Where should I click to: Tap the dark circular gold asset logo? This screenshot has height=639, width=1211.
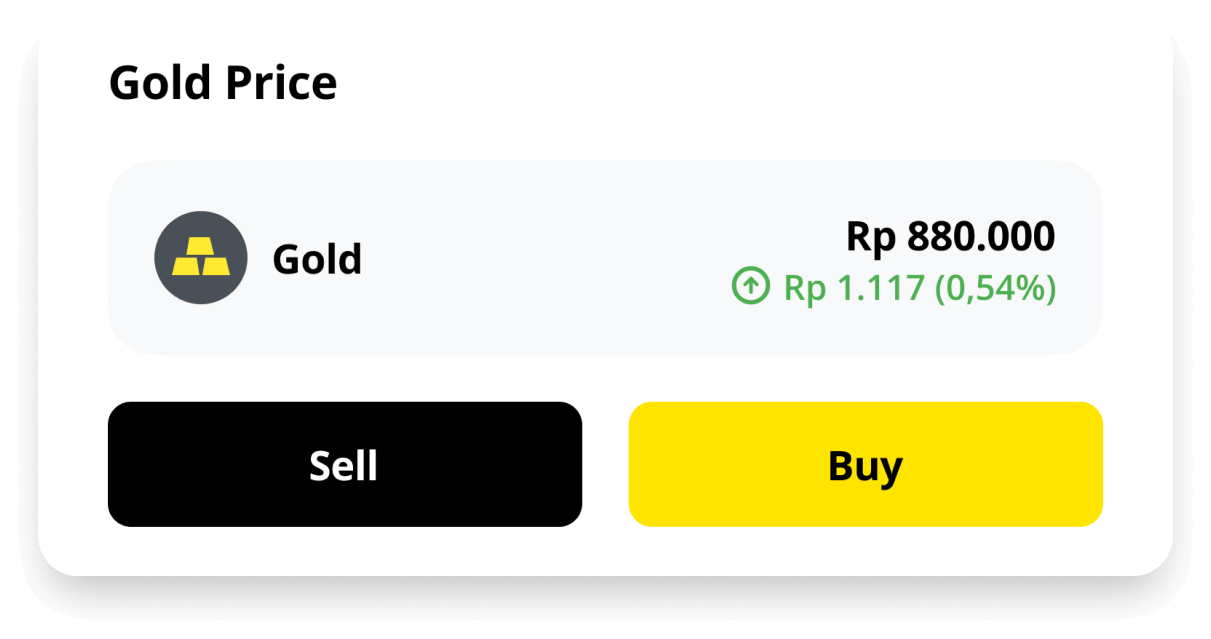[201, 258]
